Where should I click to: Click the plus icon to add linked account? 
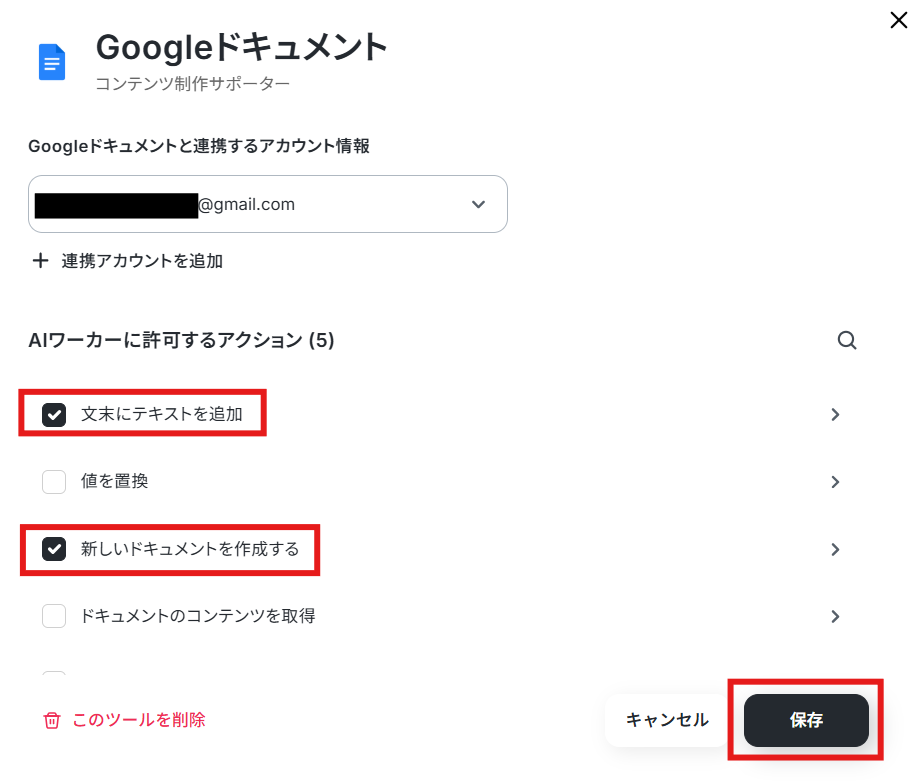tap(40, 260)
